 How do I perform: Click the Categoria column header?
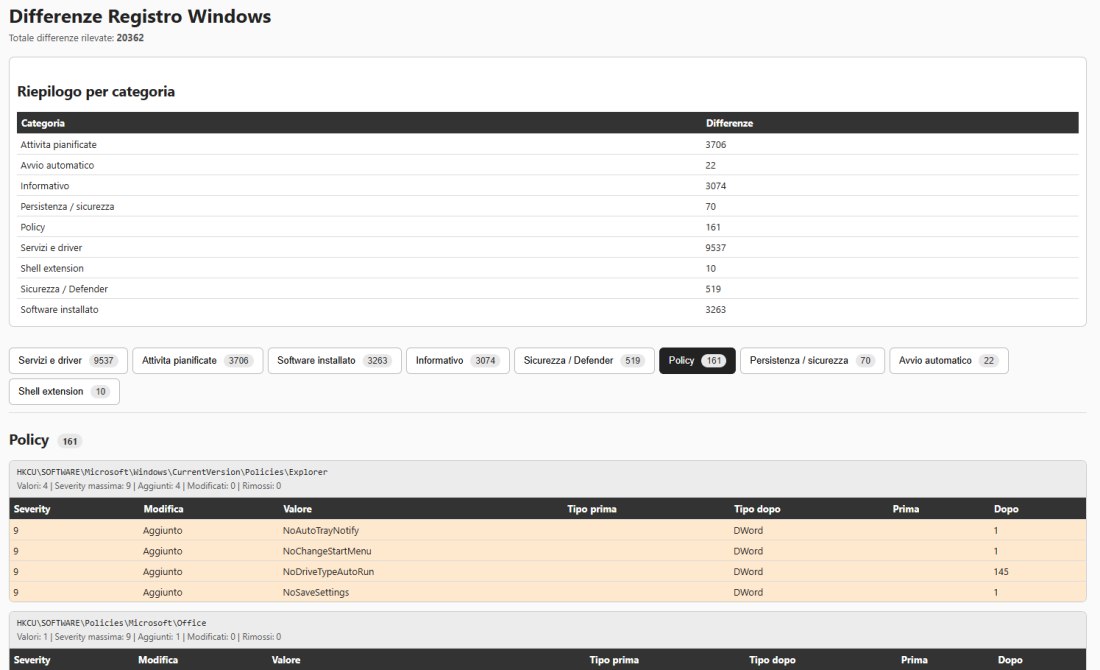[43, 123]
